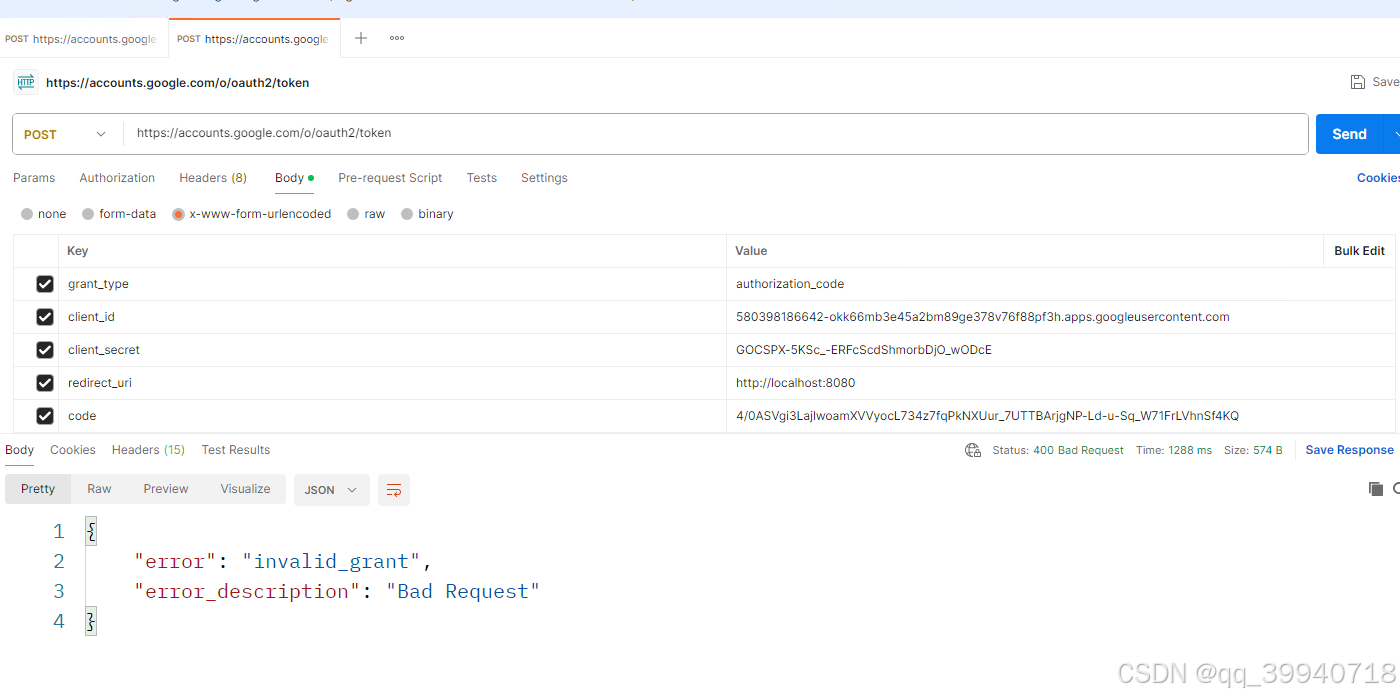Open the request Headers (8) tab
The image size is (1400, 699).
point(213,178)
